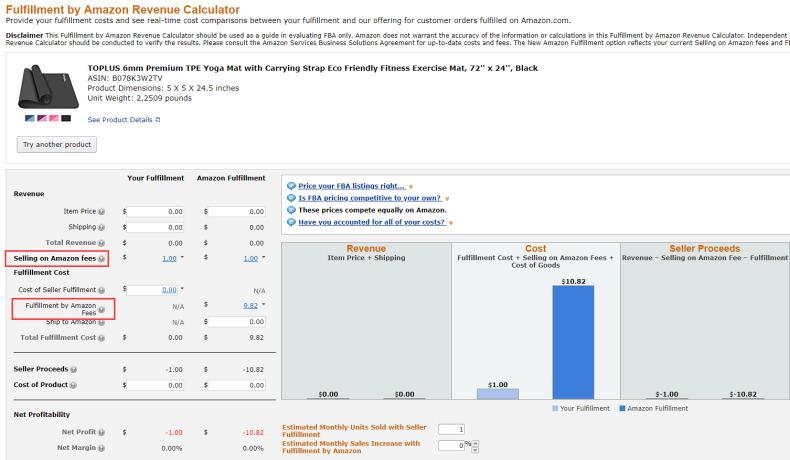Select the purple-pink yoga mat color swatch
The height and width of the screenshot is (460, 790).
(x=42, y=118)
